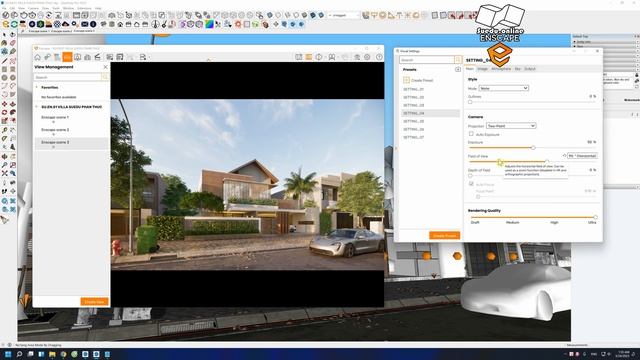Open File Explorer from the taskbar

pos(52,354)
